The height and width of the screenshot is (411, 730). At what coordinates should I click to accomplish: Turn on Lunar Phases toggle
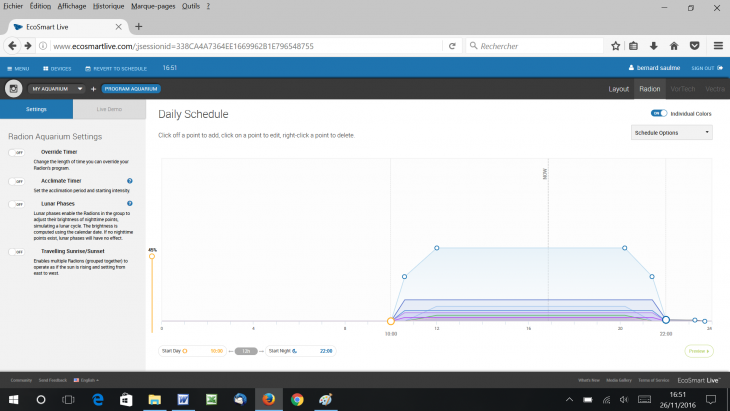click(x=17, y=204)
